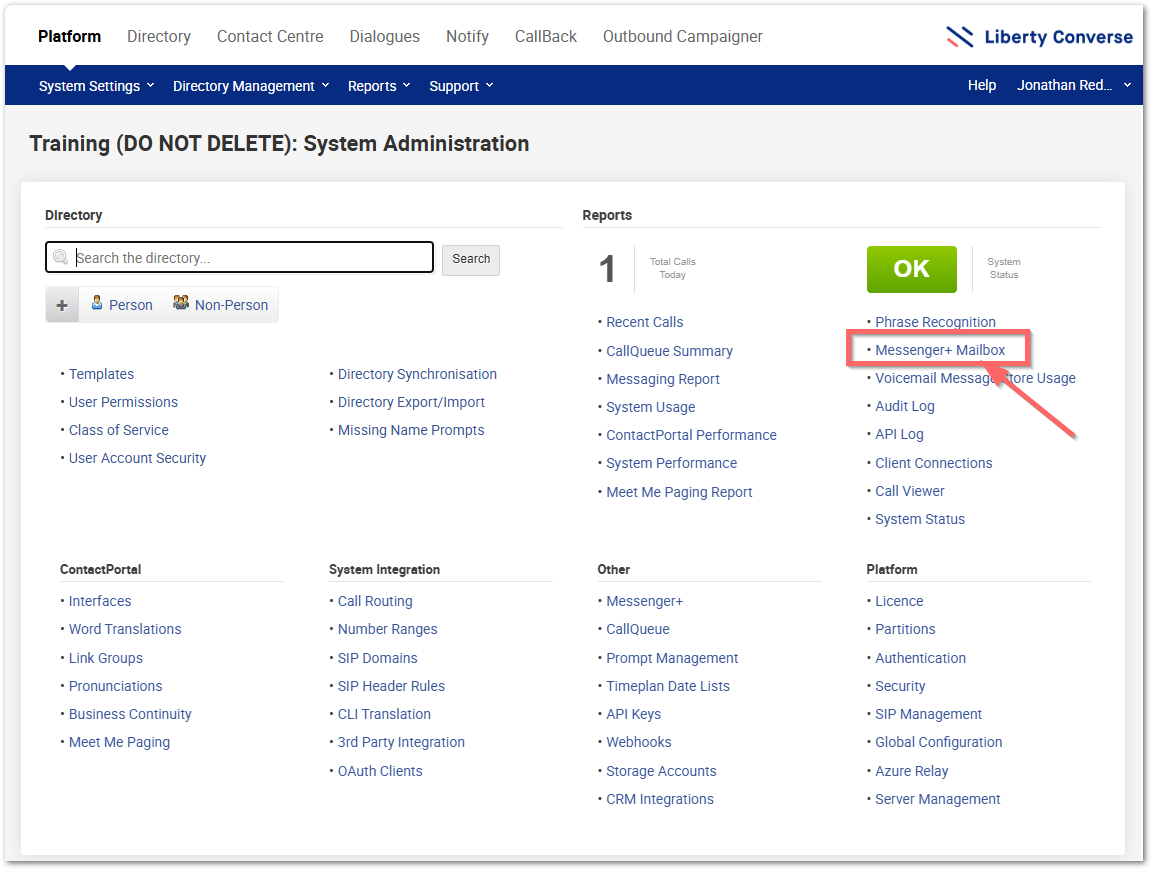Open SIP Header Rules
Screen dimensions: 1152x870
[391, 686]
